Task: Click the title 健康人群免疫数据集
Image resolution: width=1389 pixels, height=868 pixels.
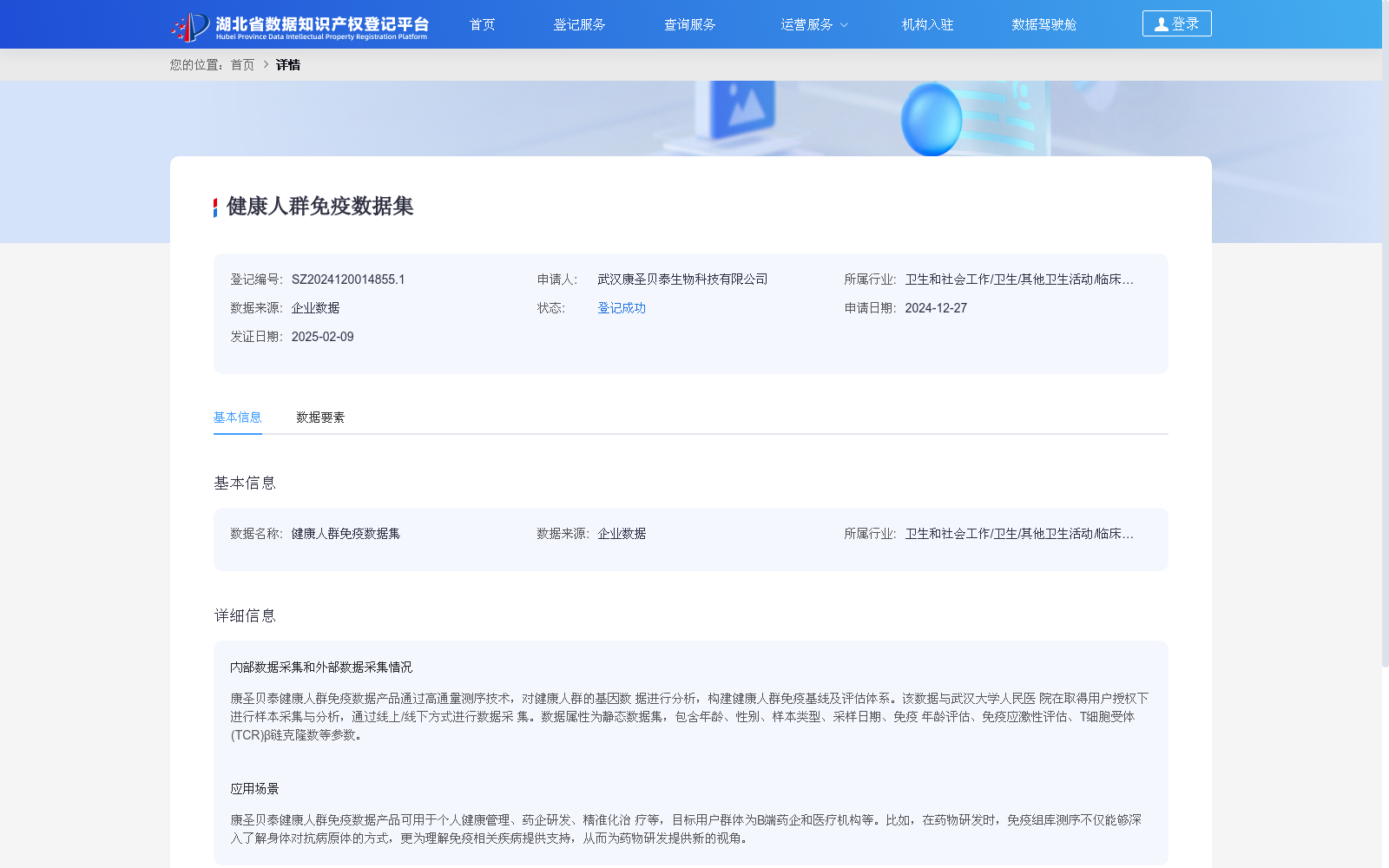Action: 319,207
